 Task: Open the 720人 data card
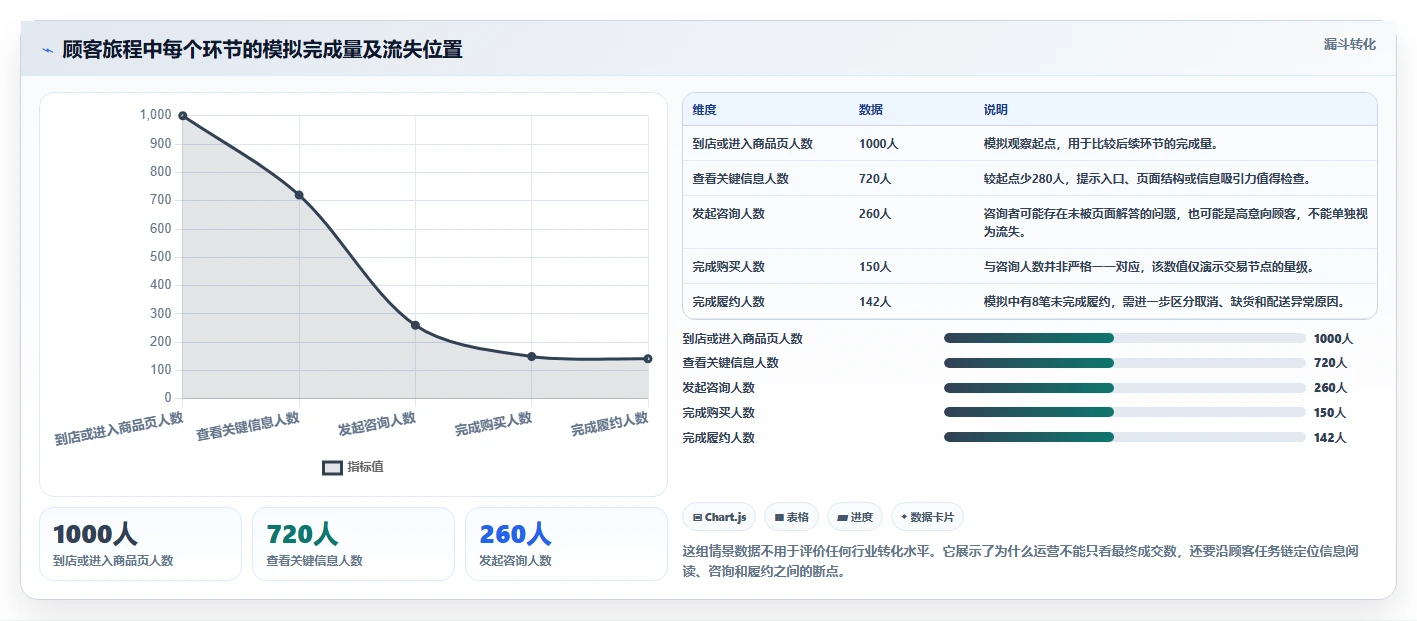coord(353,544)
